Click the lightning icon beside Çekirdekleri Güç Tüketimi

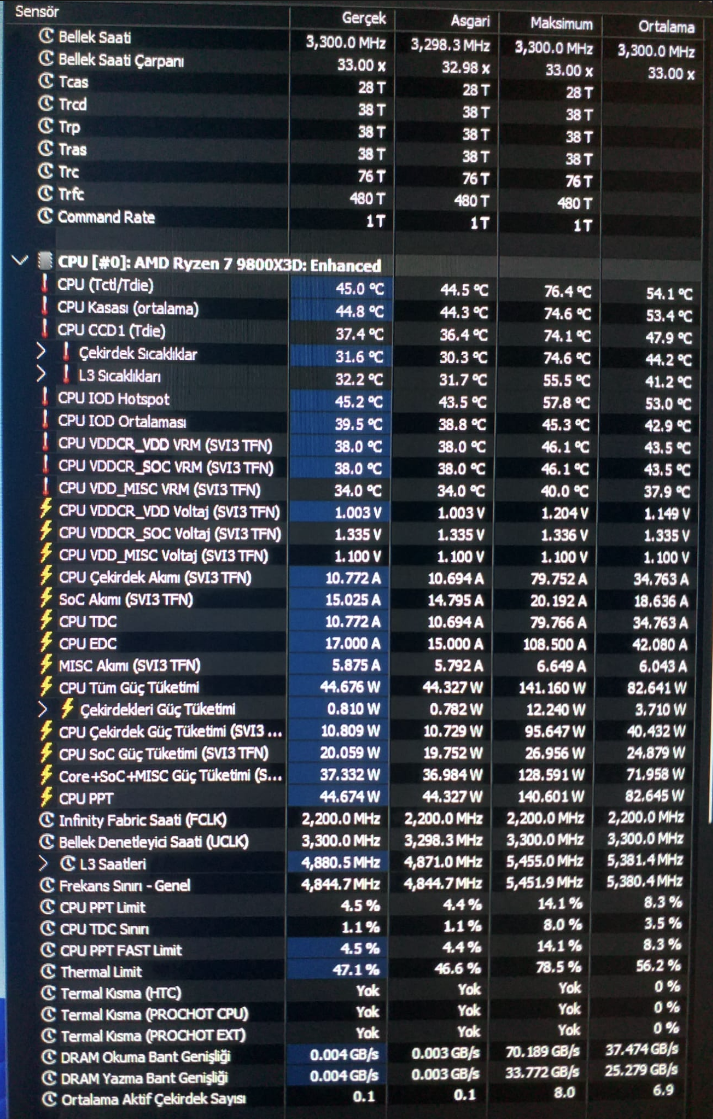pos(67,709)
